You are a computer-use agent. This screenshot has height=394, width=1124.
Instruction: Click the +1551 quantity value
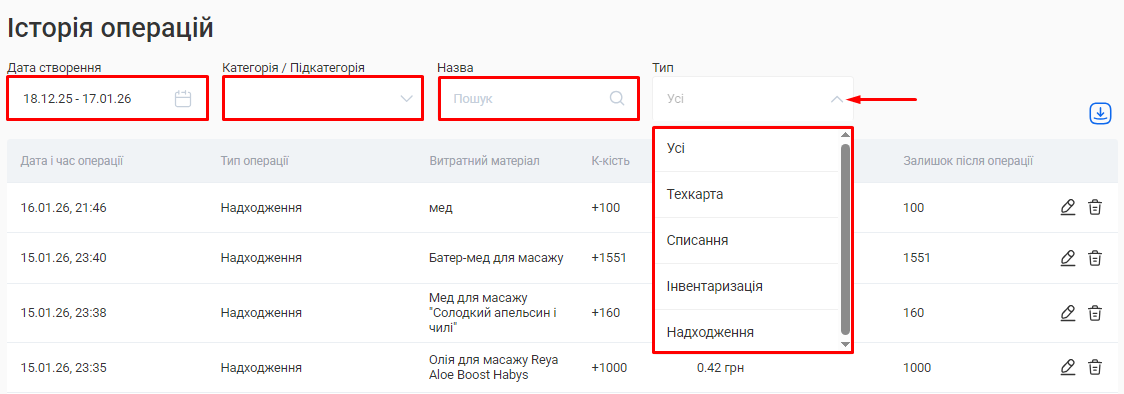click(609, 257)
